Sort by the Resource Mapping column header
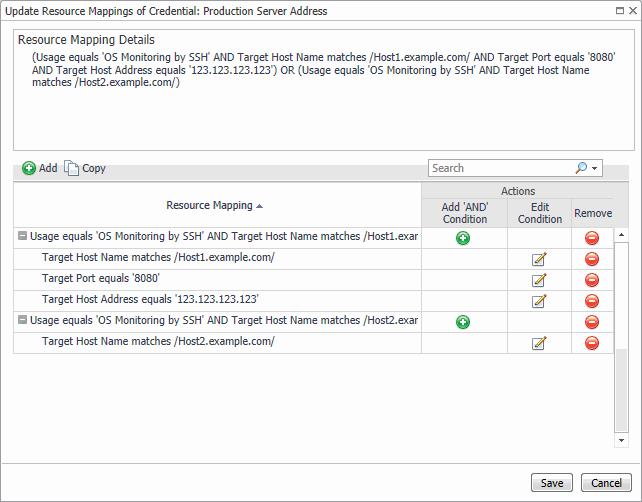Screen dimensions: 642x502 (x=216, y=205)
